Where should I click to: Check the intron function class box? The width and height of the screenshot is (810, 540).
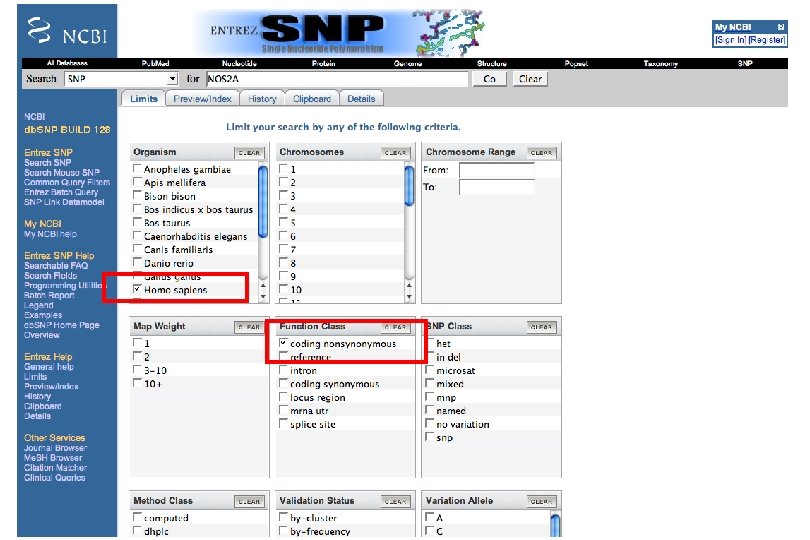coord(283,370)
